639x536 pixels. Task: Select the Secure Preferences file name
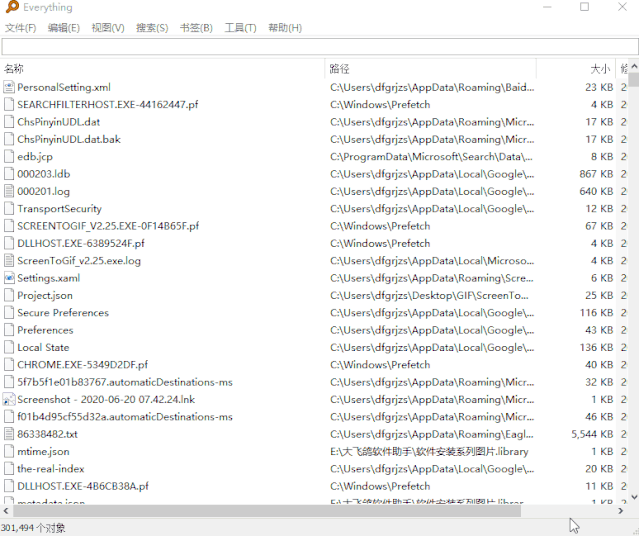[x=63, y=313]
